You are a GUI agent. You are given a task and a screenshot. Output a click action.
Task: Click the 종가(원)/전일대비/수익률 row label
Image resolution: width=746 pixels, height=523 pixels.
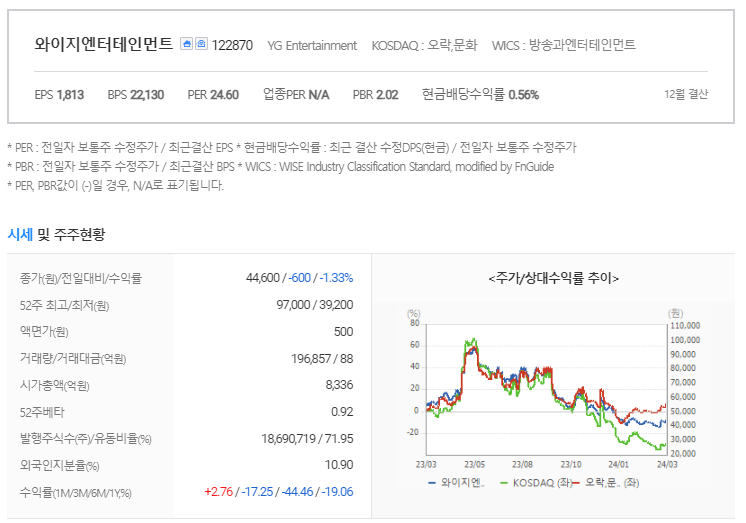point(80,278)
